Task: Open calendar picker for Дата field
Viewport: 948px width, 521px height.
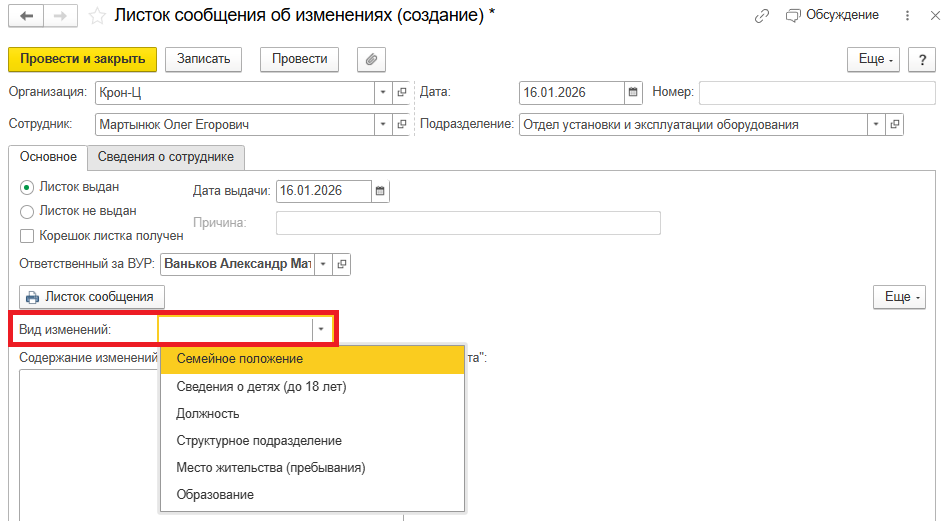Action: coord(632,93)
